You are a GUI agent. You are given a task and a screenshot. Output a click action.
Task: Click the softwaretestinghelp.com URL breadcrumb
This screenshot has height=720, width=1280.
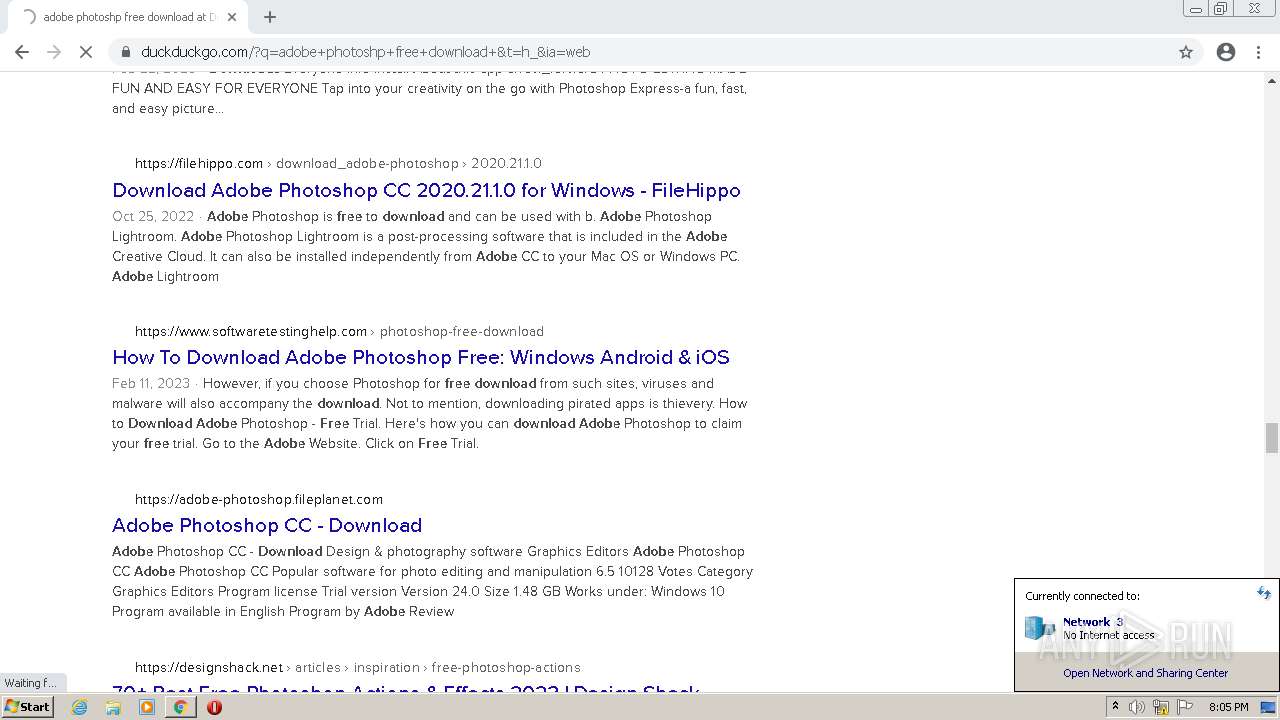pyautogui.click(x=251, y=331)
